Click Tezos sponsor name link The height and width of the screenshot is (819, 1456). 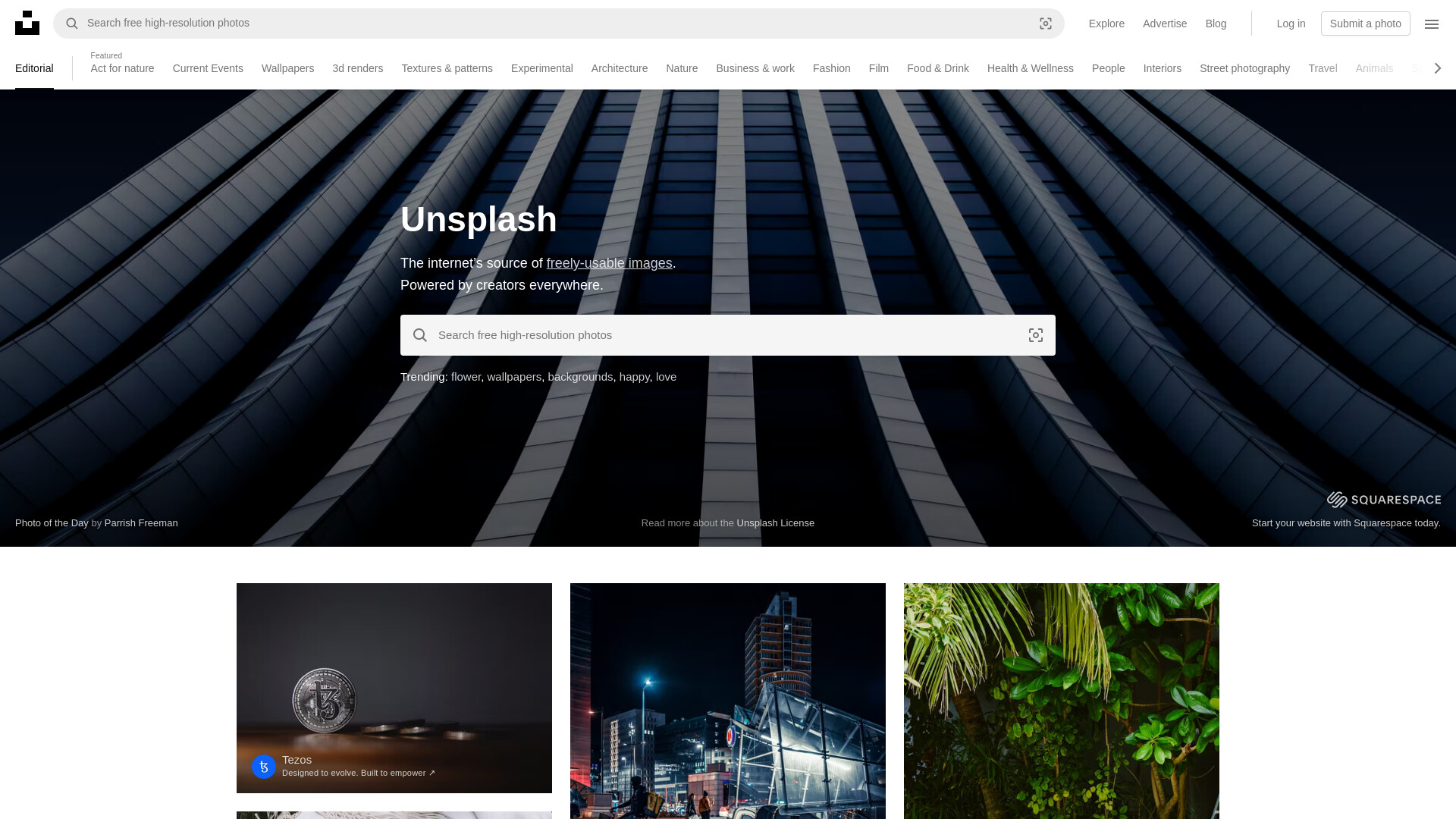297,760
